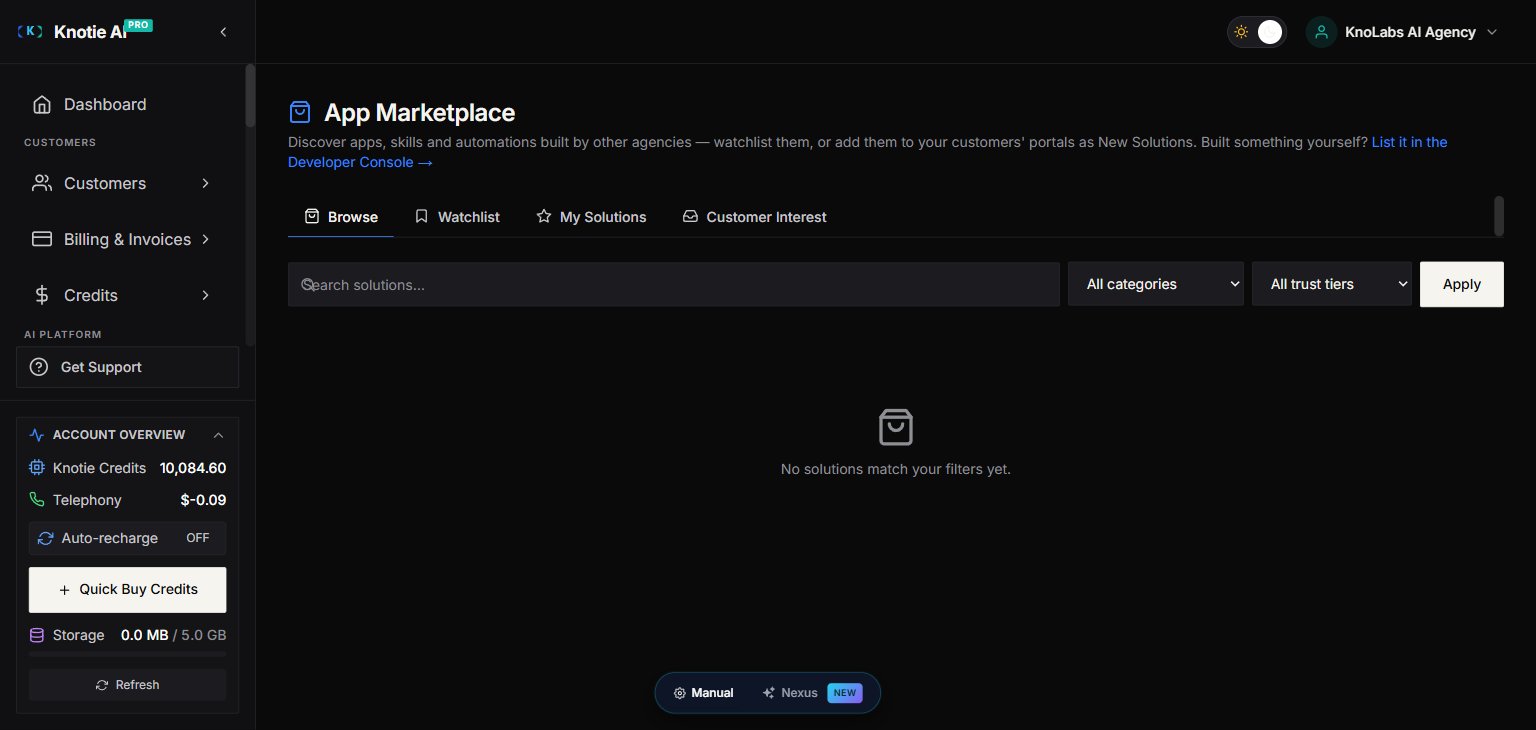Screen dimensions: 1536x730
Task: Click the My Solutions star icon
Action: point(544,216)
